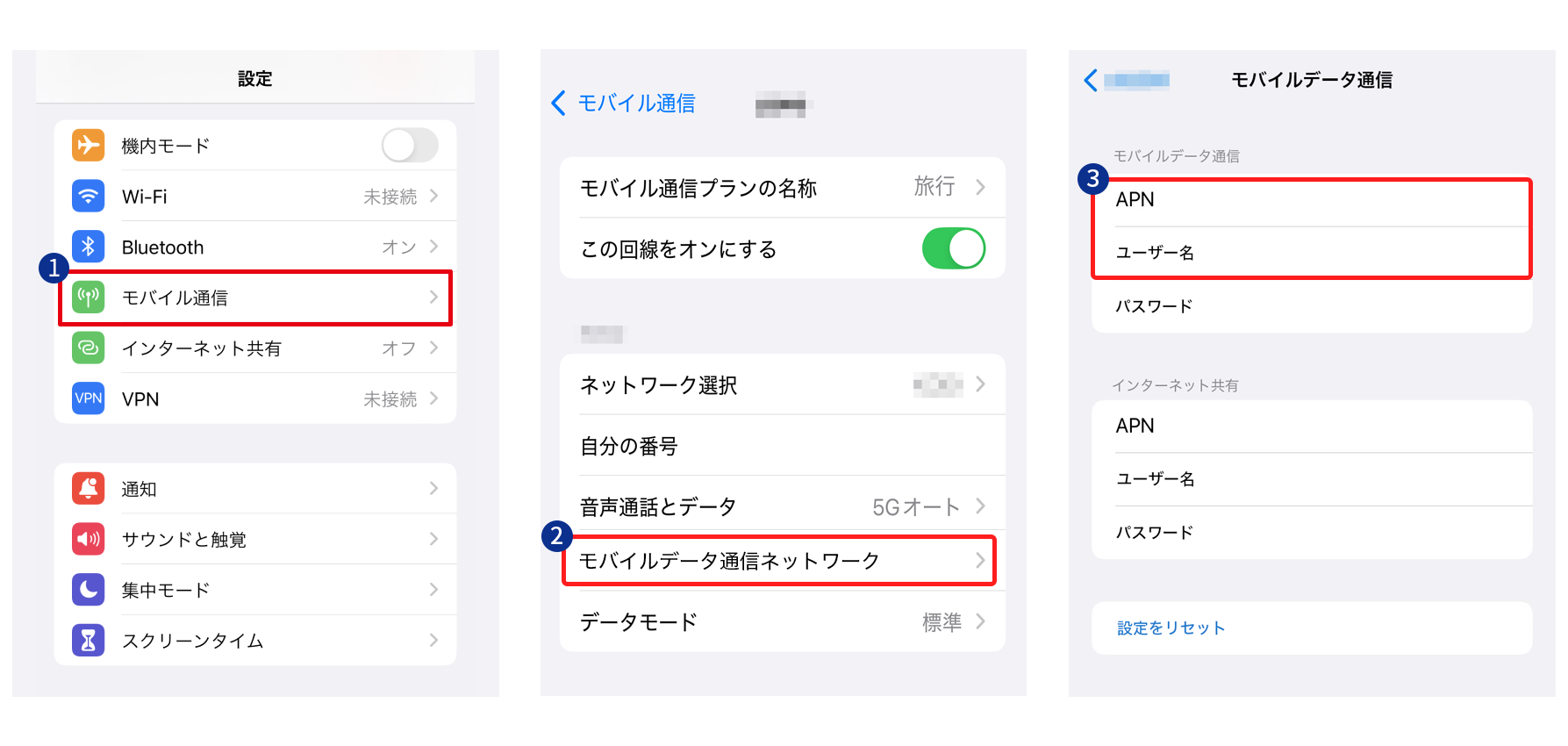Tap the blue VPN icon

coord(88,398)
